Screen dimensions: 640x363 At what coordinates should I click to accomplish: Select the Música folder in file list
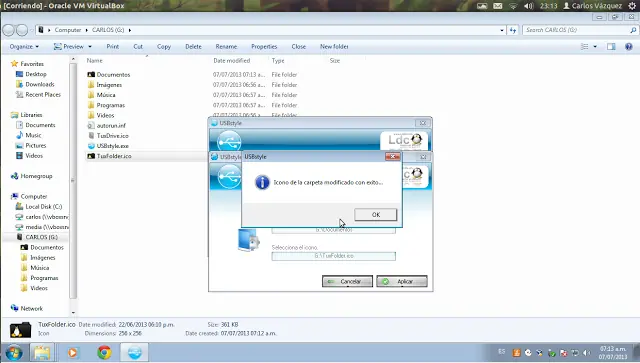(106, 95)
